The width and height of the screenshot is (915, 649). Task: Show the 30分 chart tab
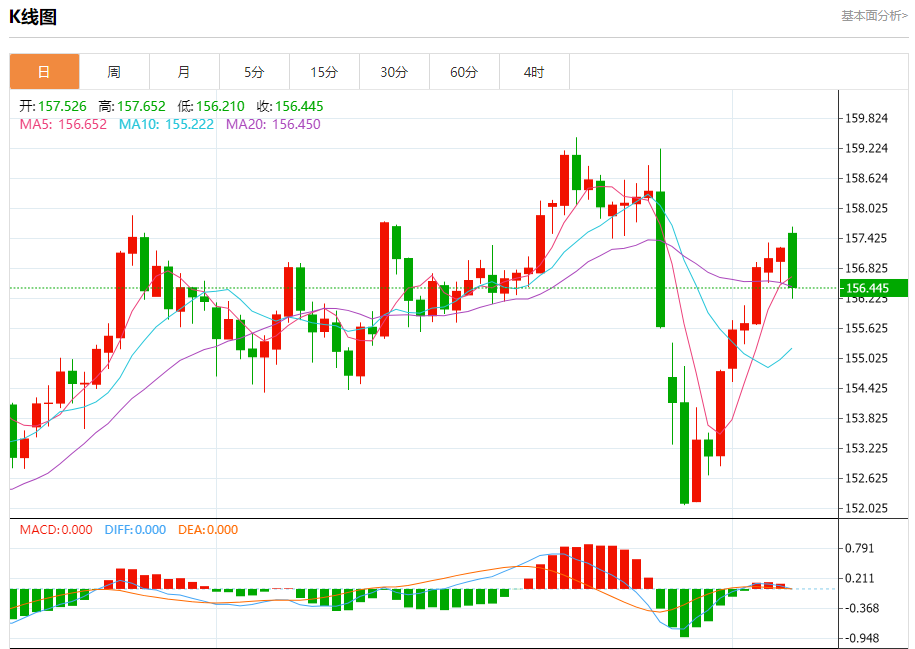394,72
